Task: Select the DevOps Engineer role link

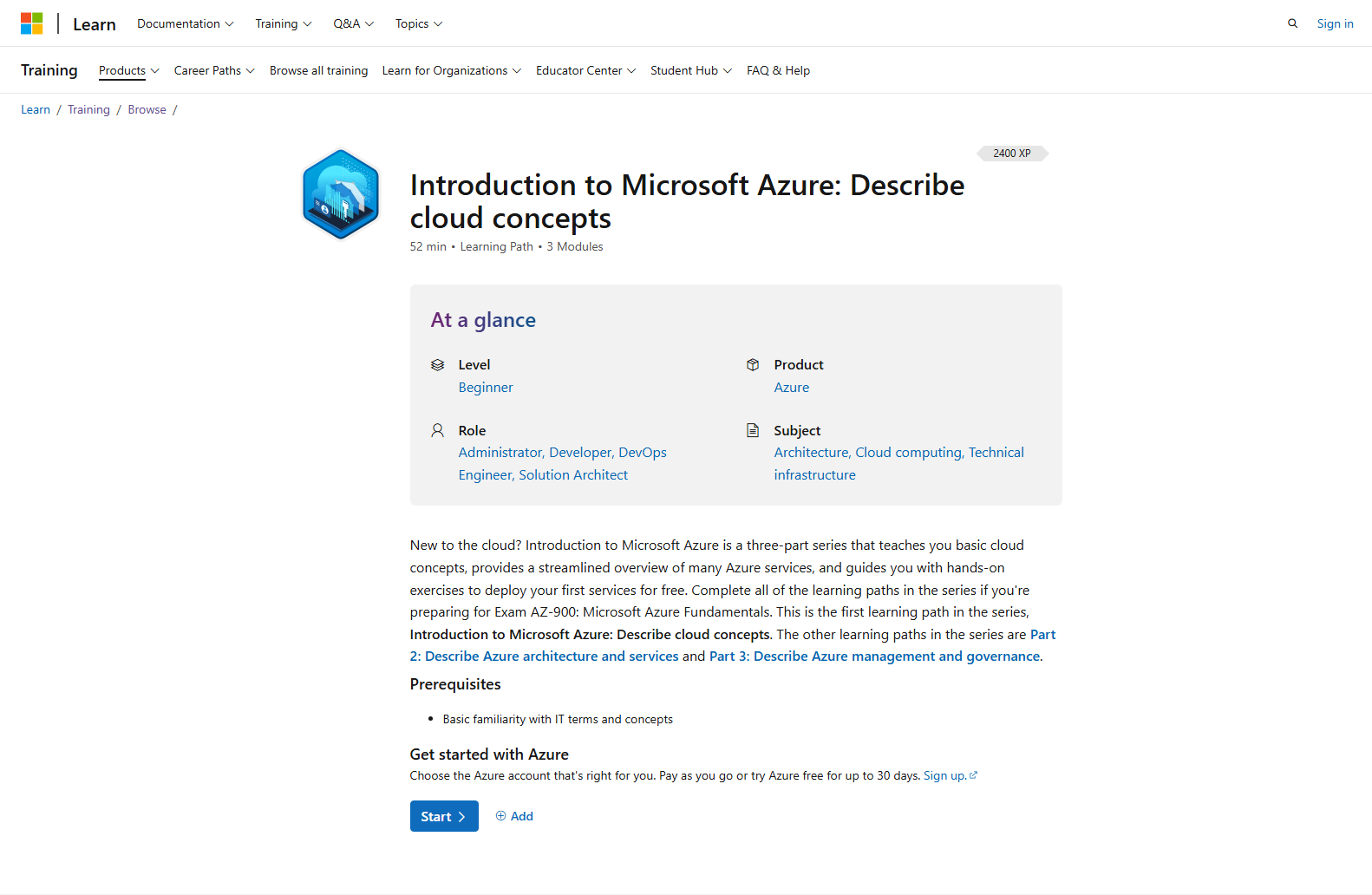Action: coord(563,464)
